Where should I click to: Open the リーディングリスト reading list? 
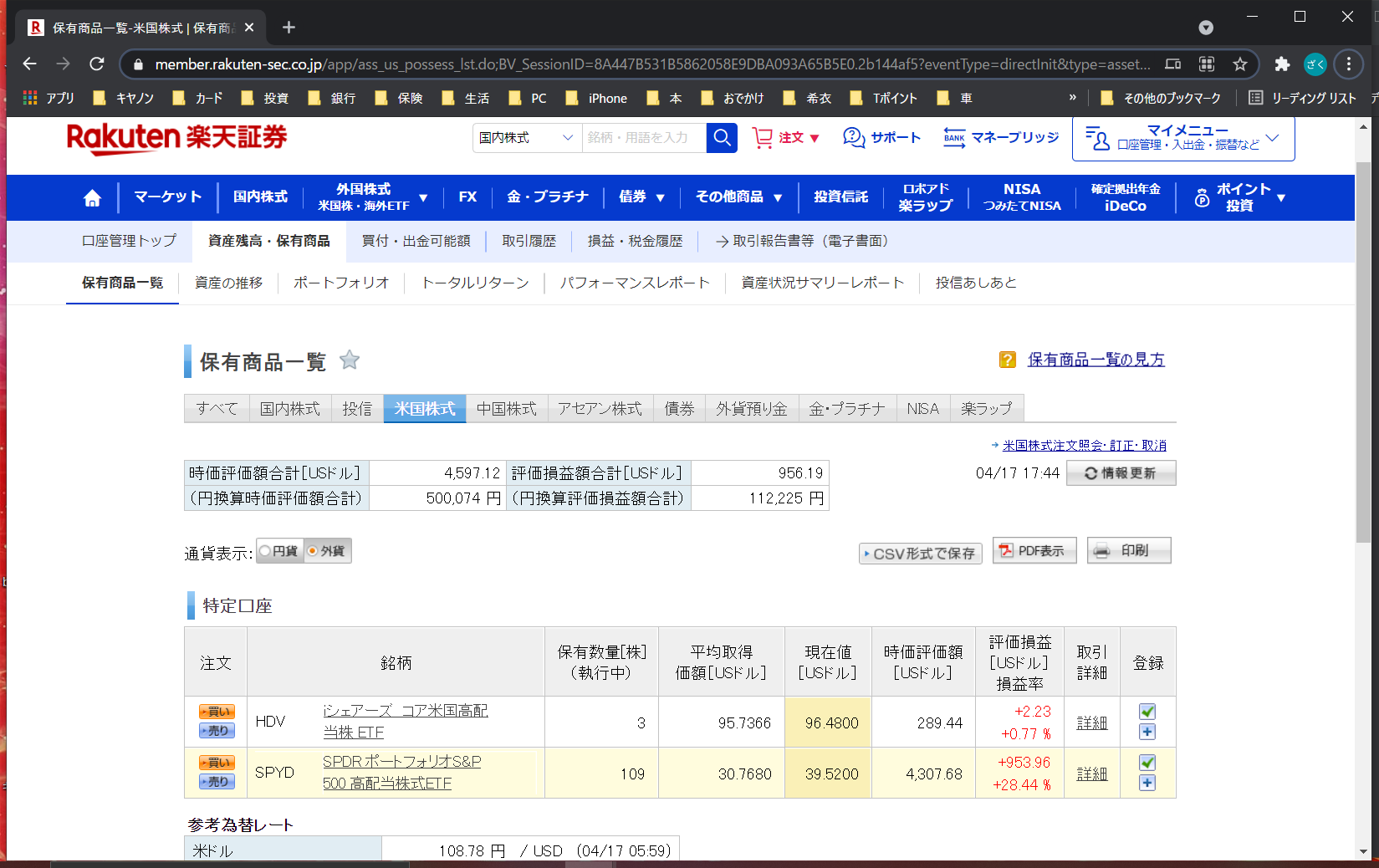(x=1302, y=98)
